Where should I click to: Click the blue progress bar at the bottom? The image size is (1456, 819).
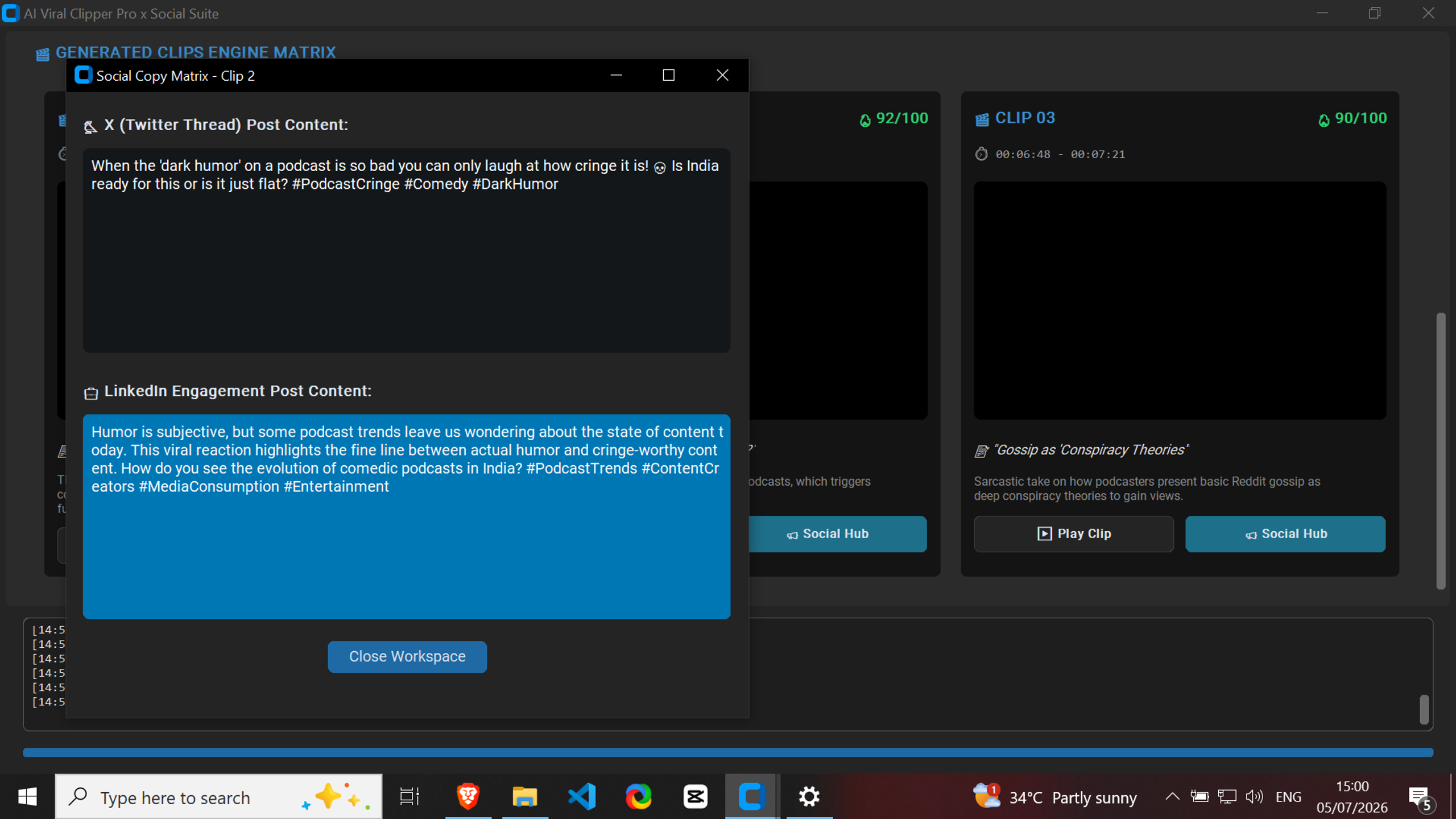click(728, 752)
